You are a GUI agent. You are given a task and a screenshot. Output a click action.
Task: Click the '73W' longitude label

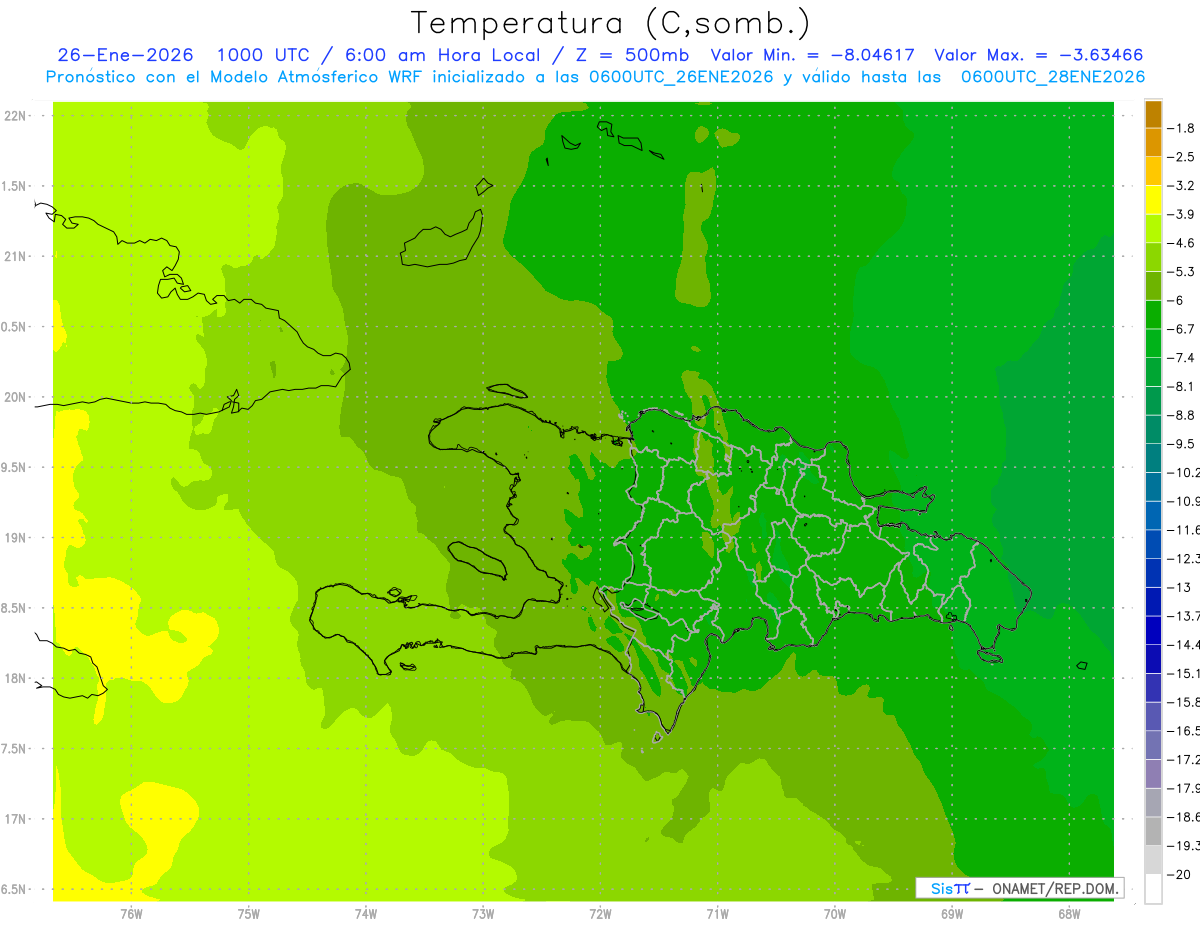pos(483,914)
